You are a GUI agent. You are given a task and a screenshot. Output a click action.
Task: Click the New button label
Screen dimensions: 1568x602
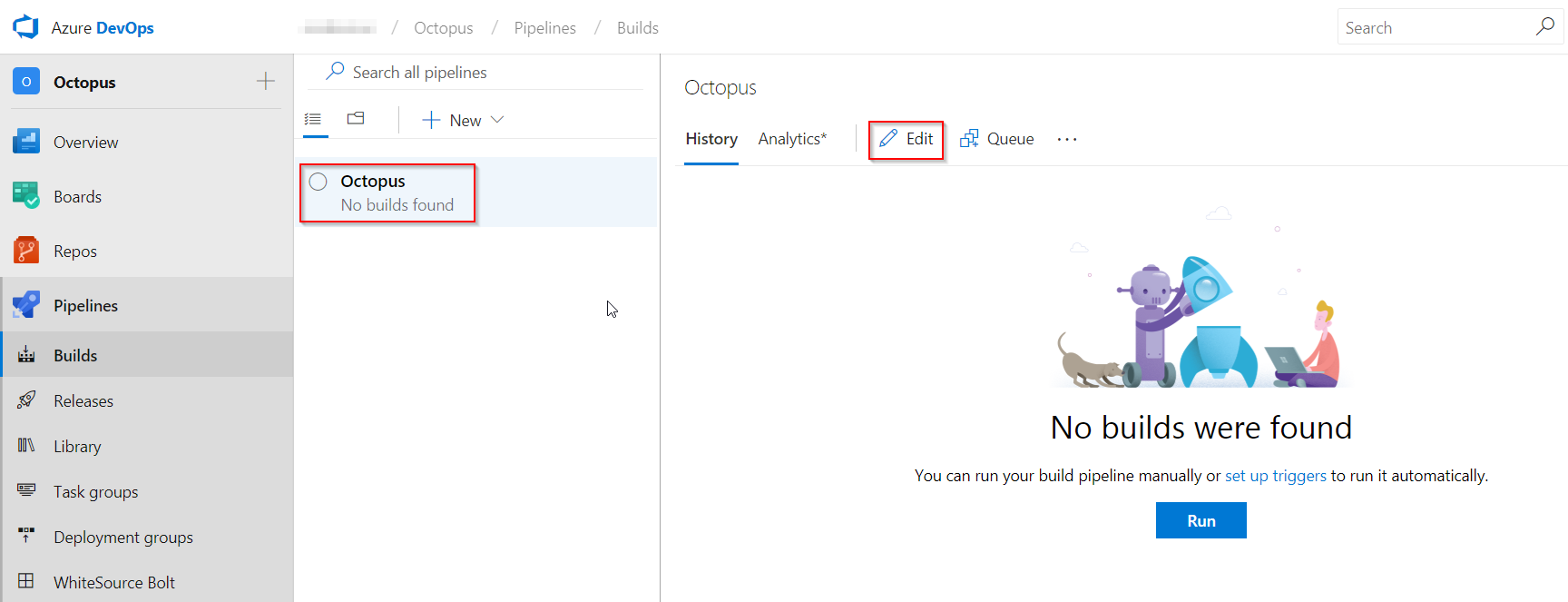[x=465, y=121]
